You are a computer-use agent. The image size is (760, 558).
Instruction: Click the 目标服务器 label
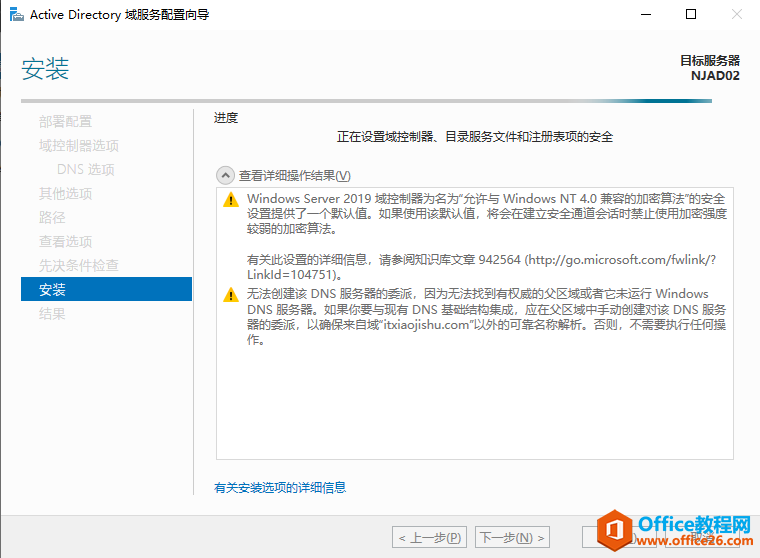point(710,61)
